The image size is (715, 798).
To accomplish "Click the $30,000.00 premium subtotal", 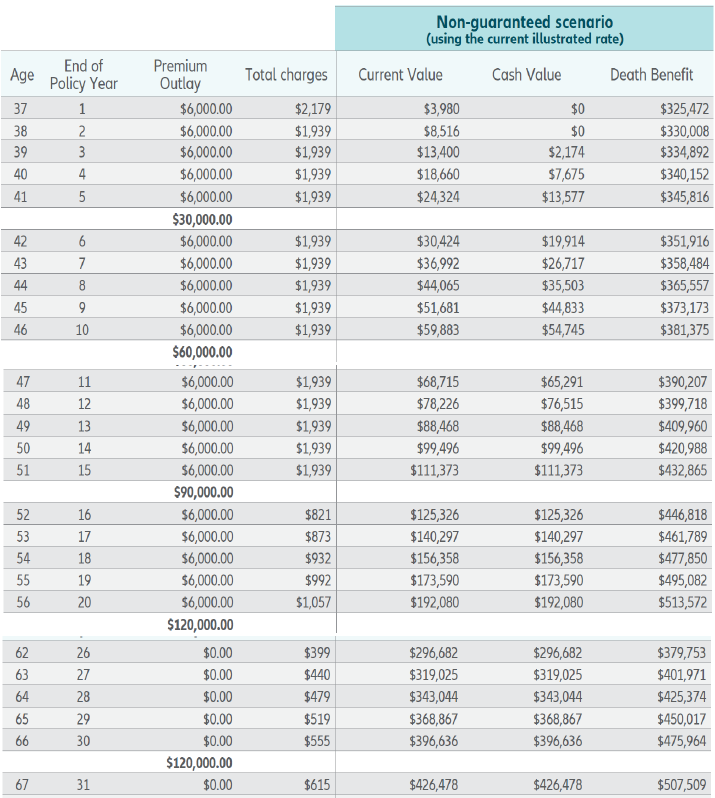I will point(202,219).
